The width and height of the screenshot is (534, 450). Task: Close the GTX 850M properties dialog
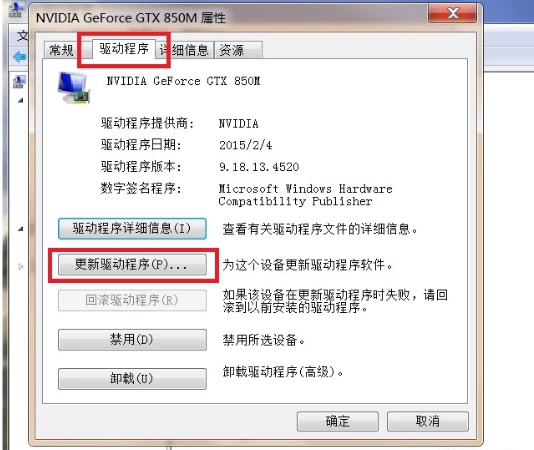(x=452, y=13)
